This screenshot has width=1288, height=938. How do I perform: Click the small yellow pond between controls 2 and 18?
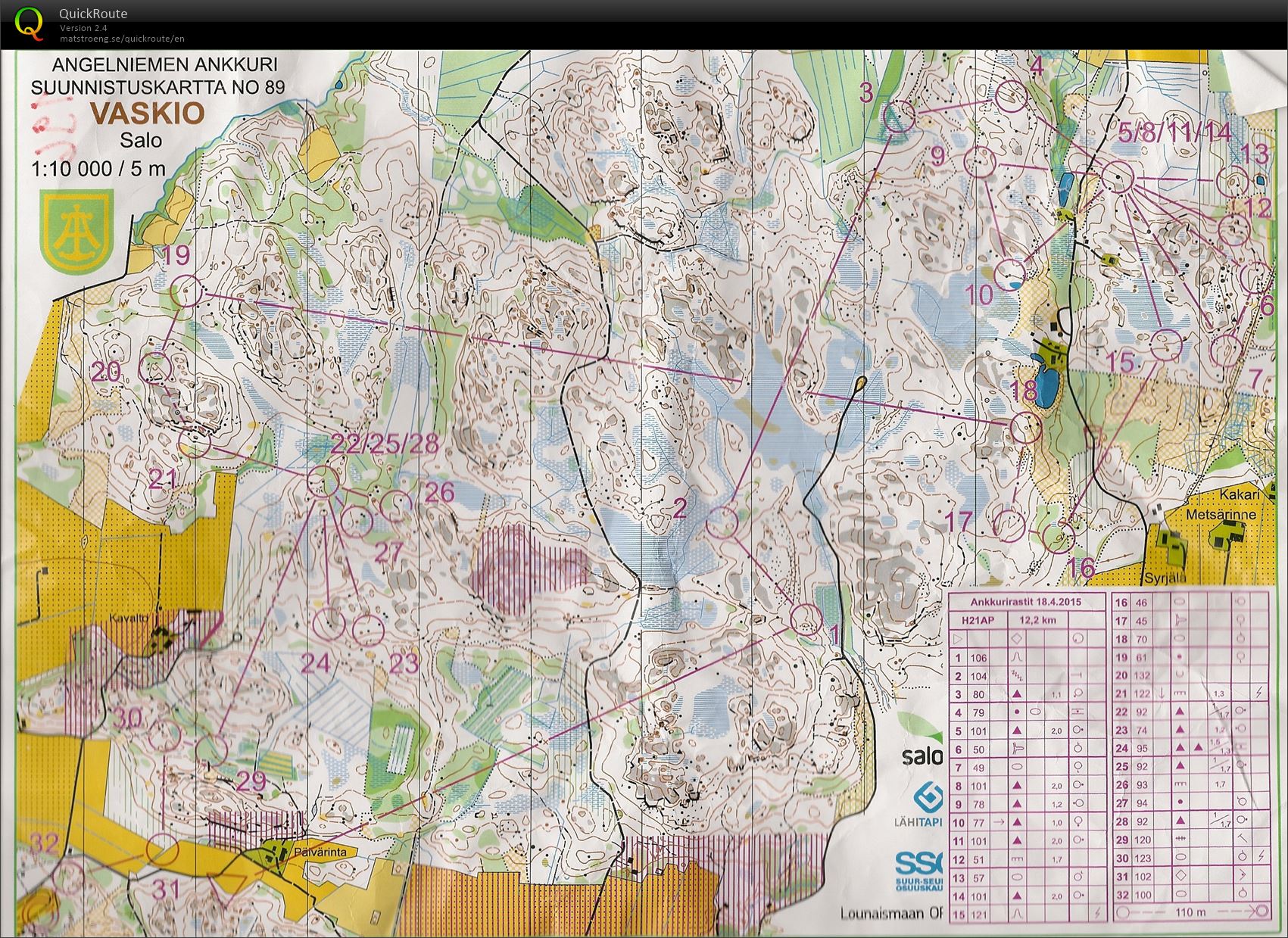click(860, 383)
